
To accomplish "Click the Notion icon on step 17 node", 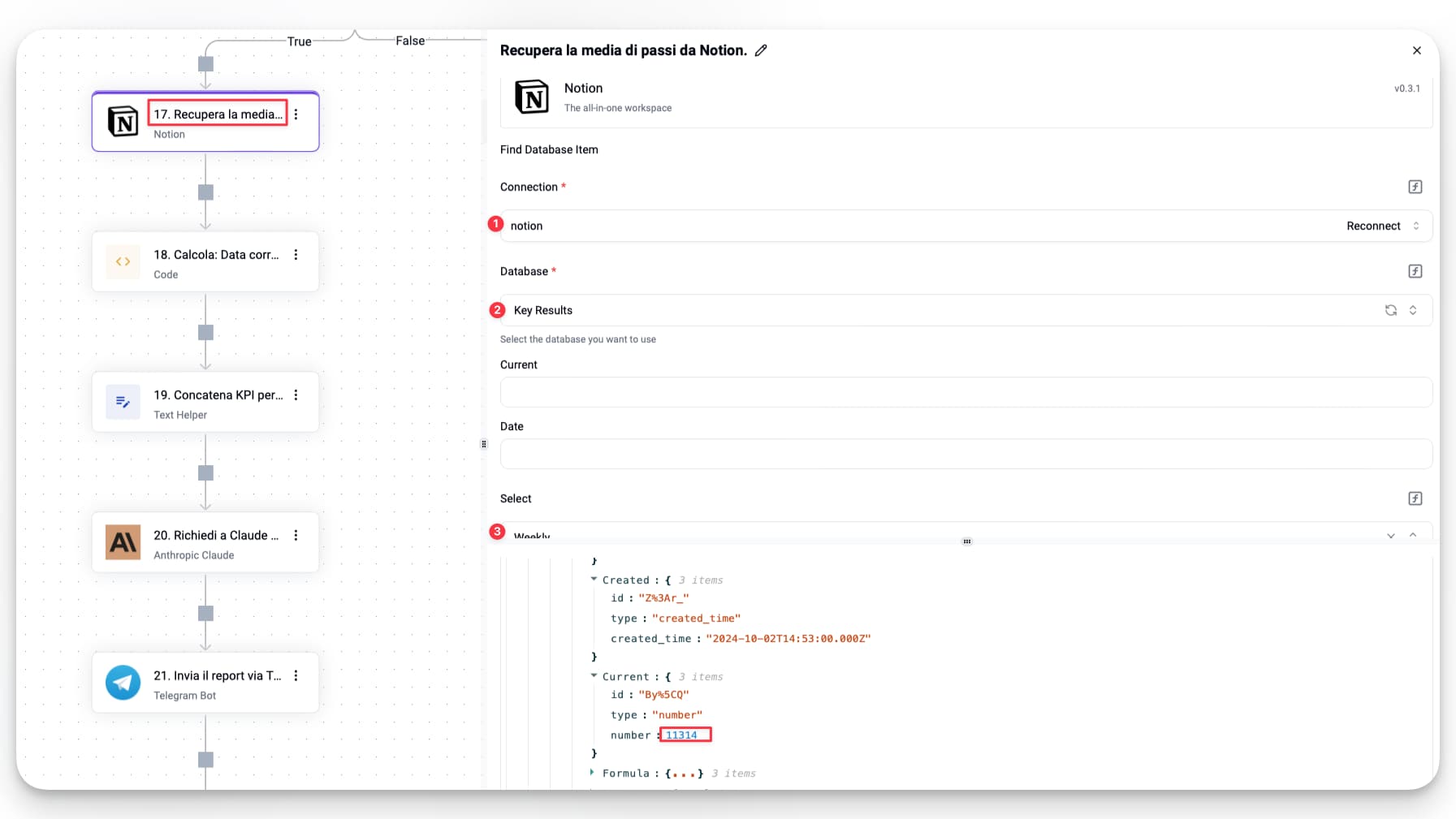I will pyautogui.click(x=123, y=121).
